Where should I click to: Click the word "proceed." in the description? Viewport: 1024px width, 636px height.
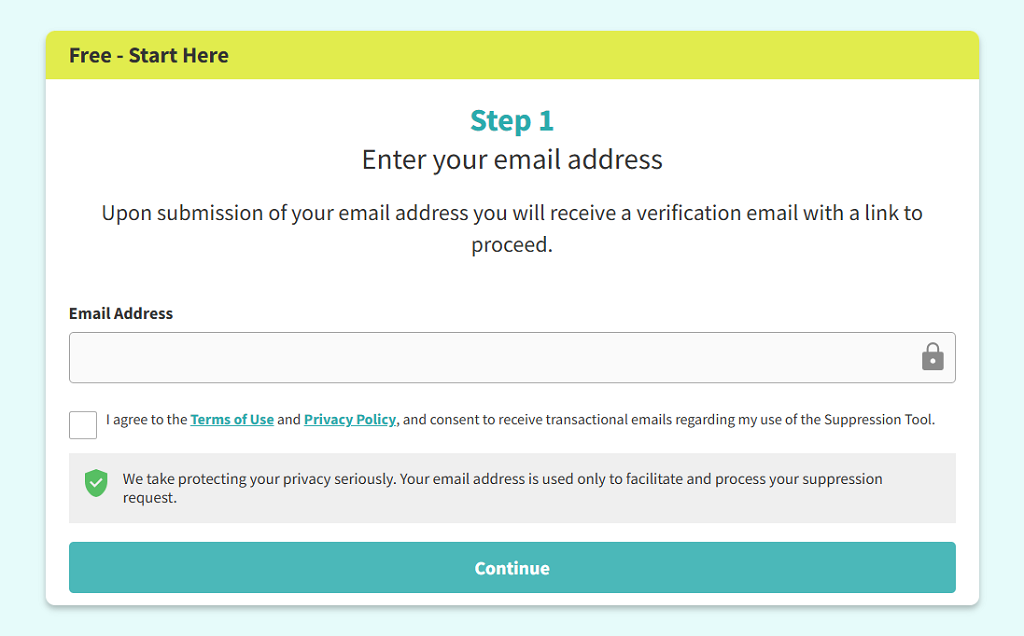coord(512,245)
